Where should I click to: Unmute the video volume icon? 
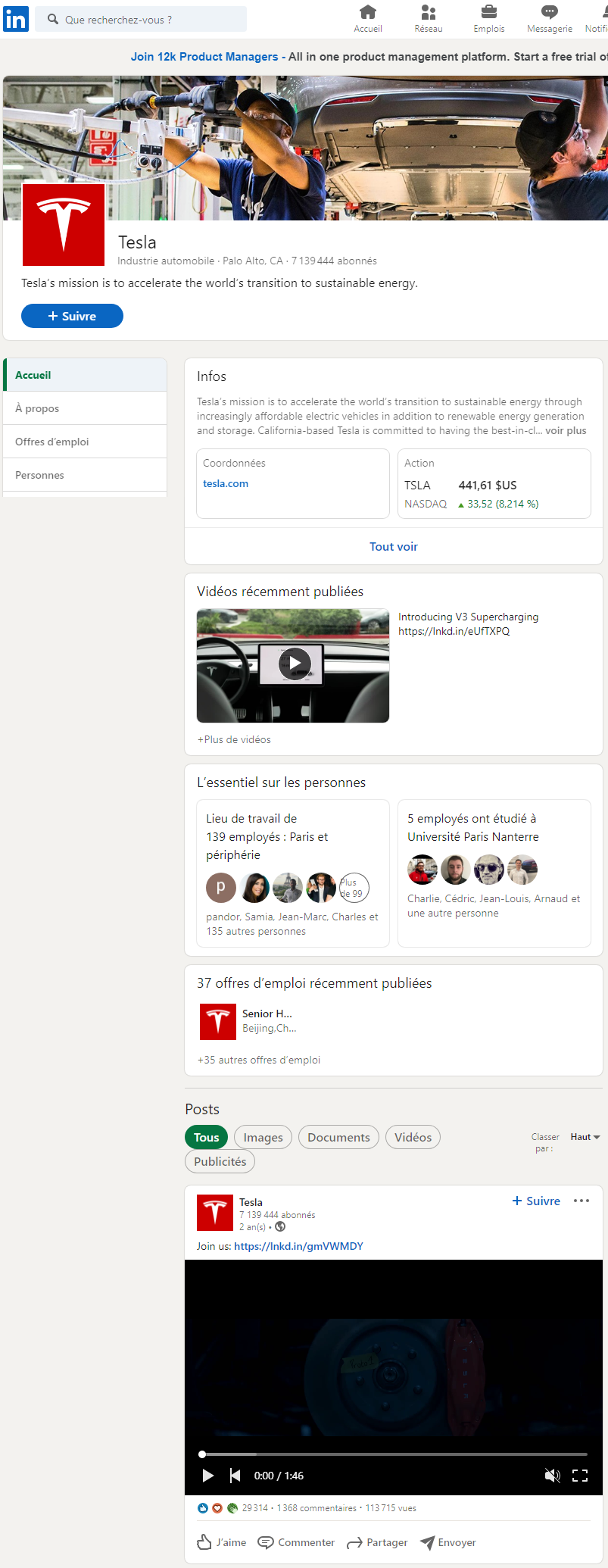point(553,1476)
